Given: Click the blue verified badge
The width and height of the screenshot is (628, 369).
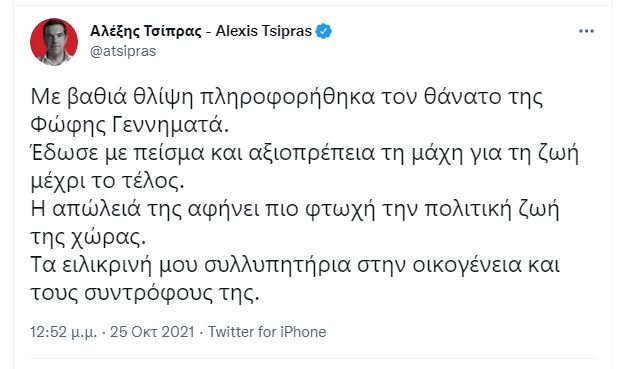Looking at the screenshot, I should [x=324, y=31].
